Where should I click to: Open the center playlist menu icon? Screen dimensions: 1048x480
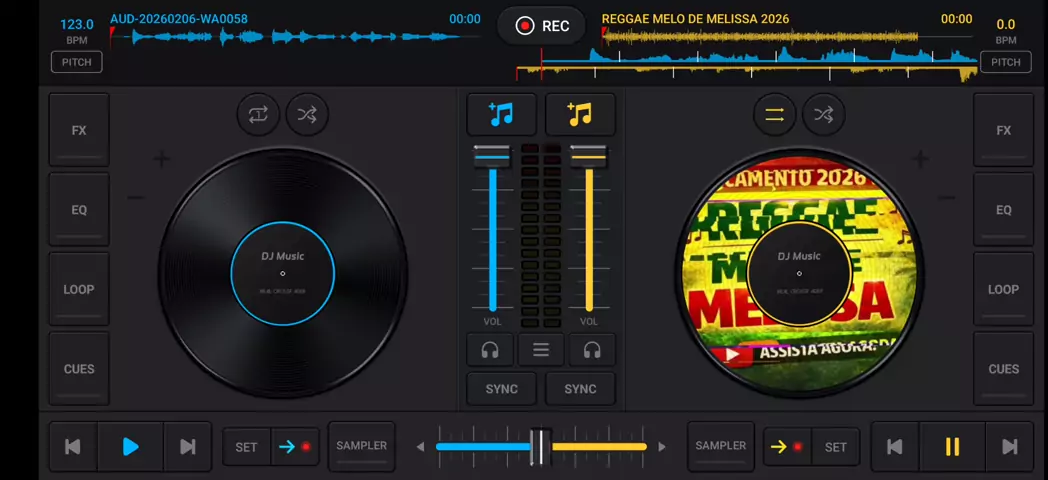click(x=541, y=350)
